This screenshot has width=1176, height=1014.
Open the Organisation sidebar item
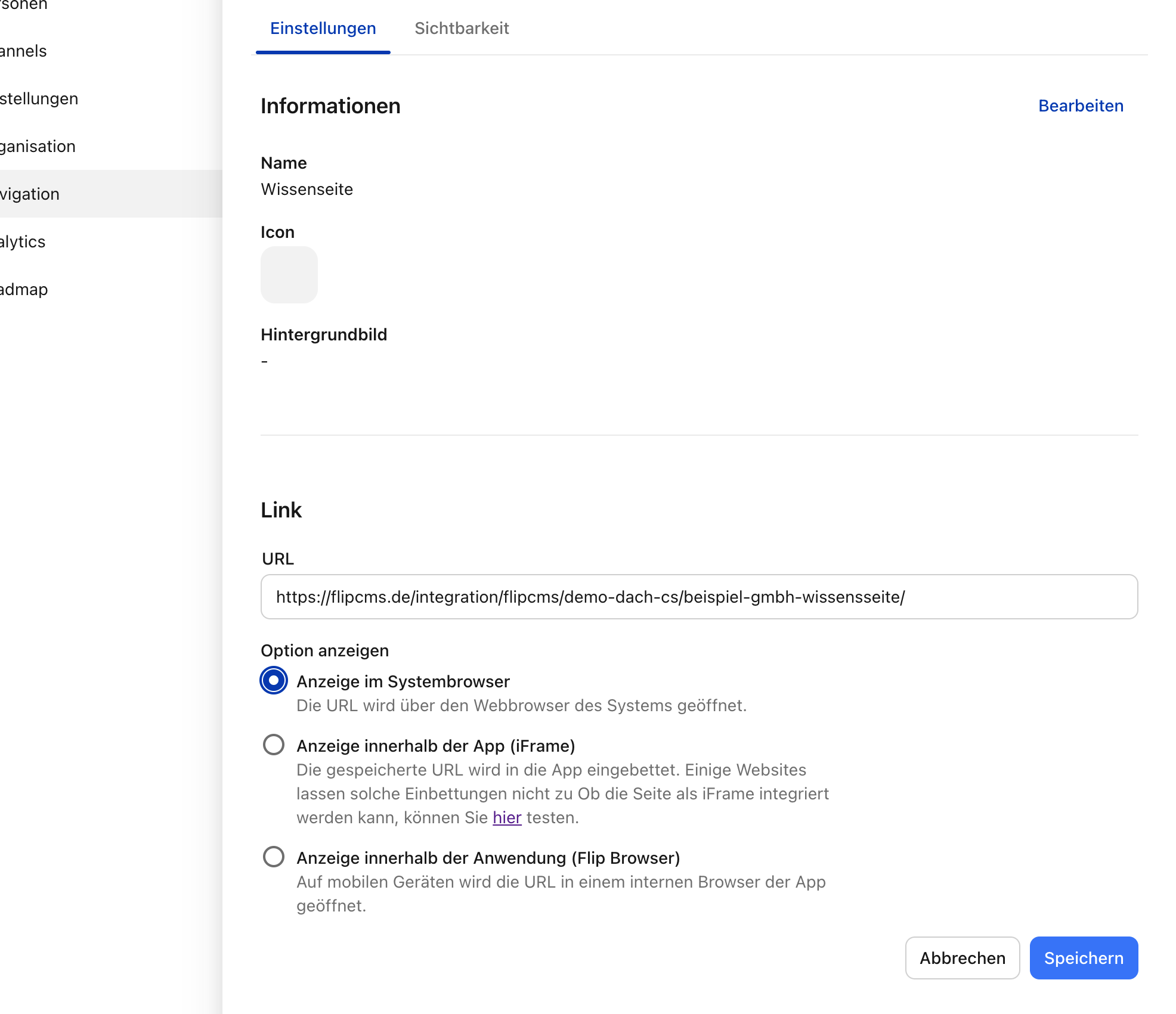tap(111, 146)
